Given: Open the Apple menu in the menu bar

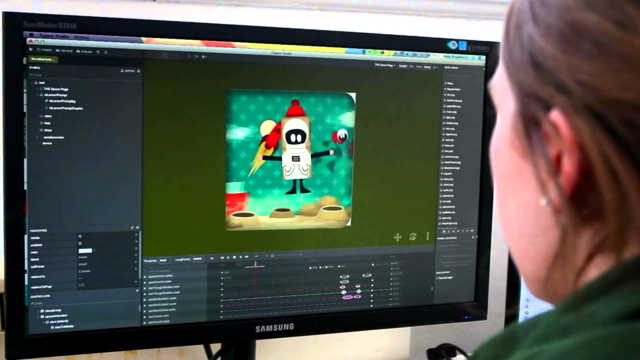Looking at the screenshot, I should pos(32,36).
